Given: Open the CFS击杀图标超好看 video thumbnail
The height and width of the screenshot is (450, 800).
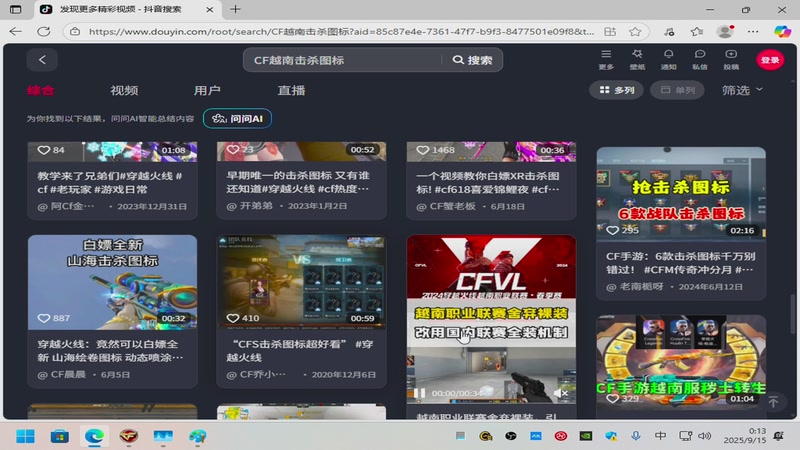Looking at the screenshot, I should click(x=301, y=282).
